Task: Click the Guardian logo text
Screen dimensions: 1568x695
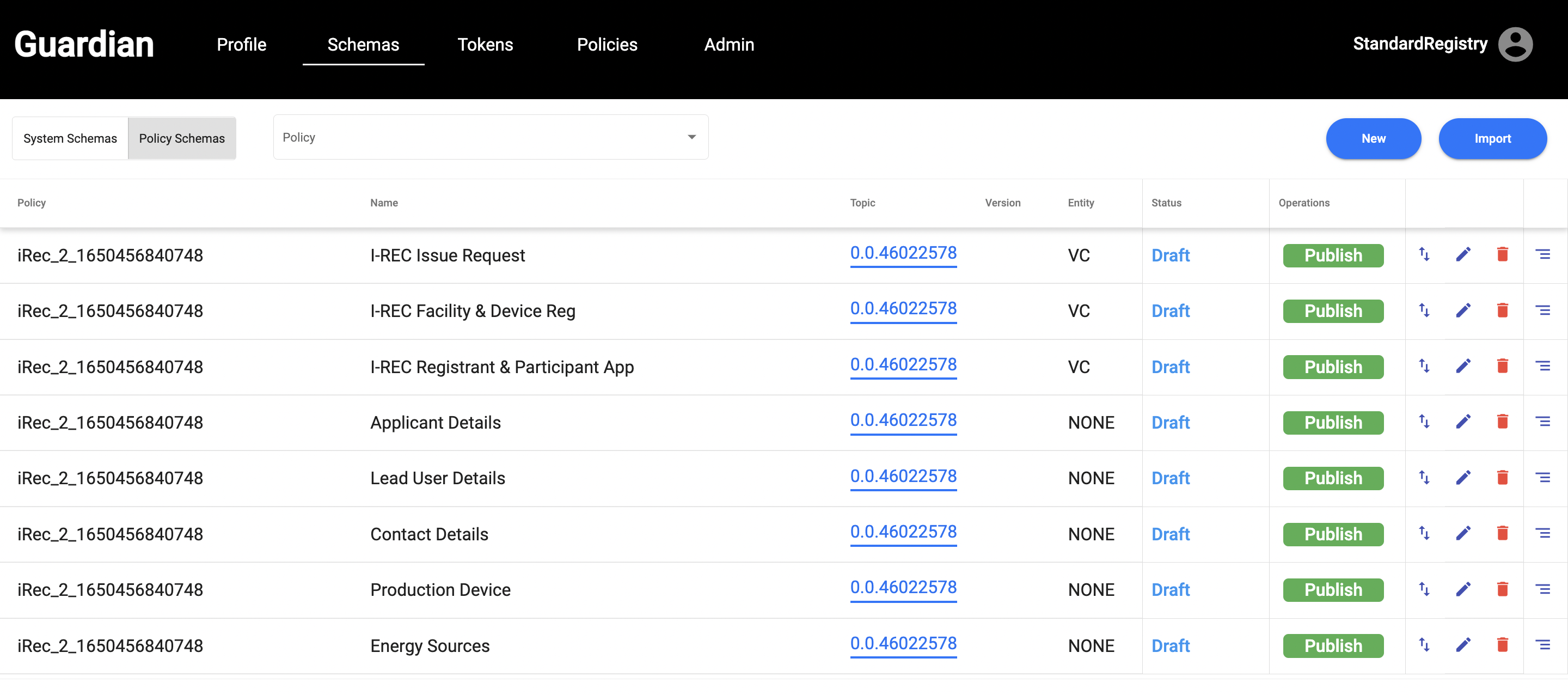Action: point(84,45)
